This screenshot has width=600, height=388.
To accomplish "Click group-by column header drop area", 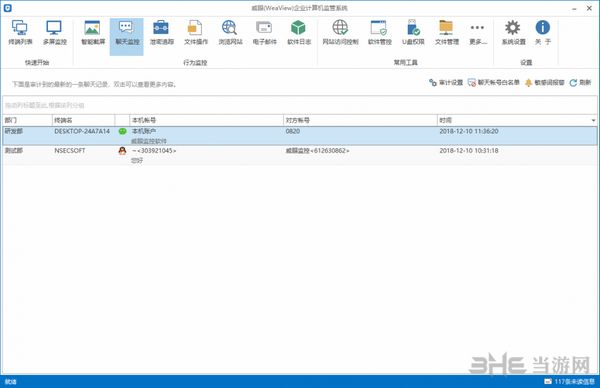I will (x=300, y=105).
